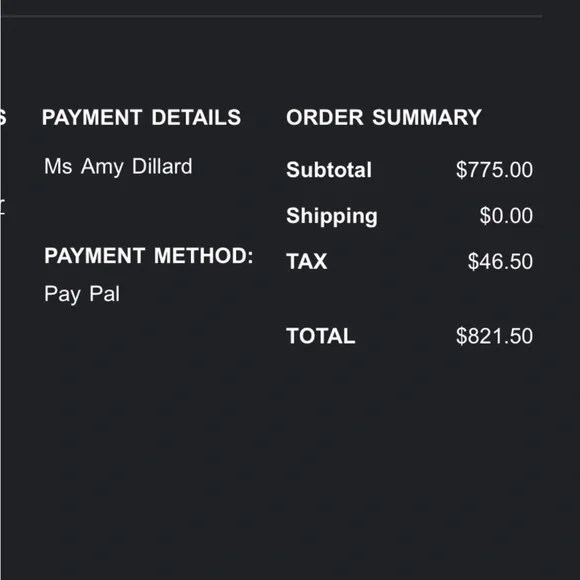This screenshot has height=580, width=580.
Task: Click the PAYMENT METHOD label
Action: tap(149, 256)
